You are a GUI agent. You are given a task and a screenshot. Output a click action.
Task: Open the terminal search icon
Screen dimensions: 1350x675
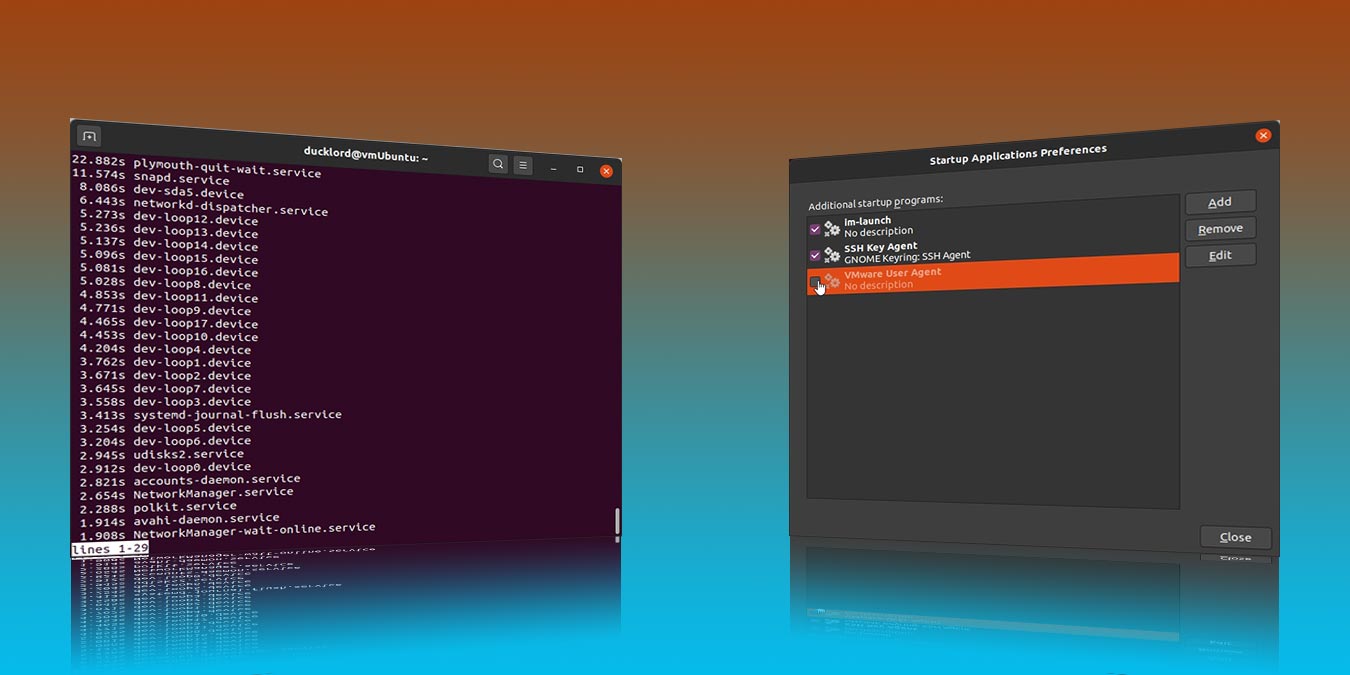click(497, 163)
